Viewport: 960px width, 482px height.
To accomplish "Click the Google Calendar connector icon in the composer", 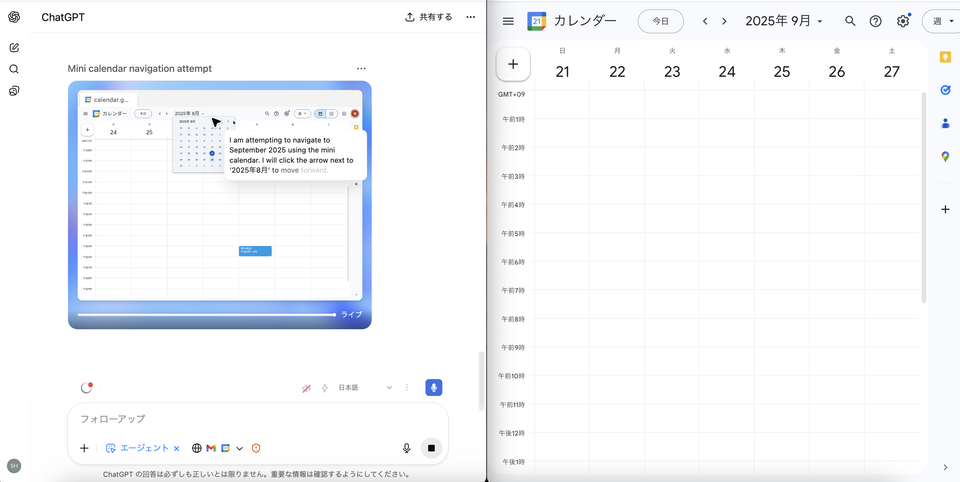I will pyautogui.click(x=225, y=448).
